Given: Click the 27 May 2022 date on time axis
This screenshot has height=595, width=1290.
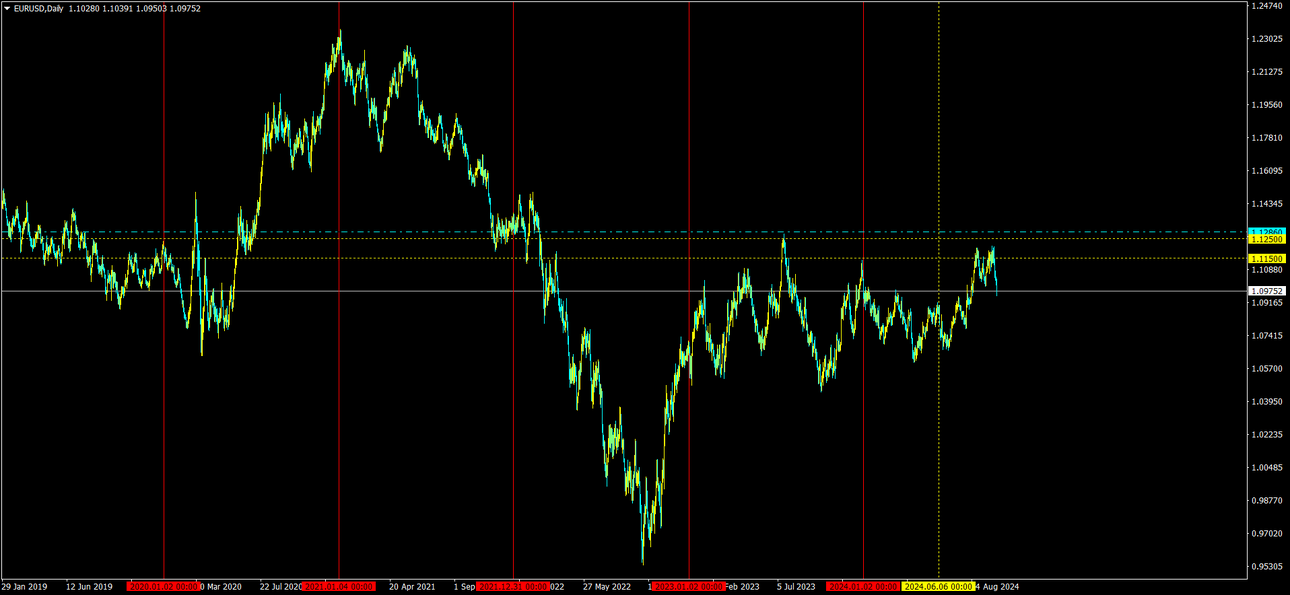Looking at the screenshot, I should 606,587.
